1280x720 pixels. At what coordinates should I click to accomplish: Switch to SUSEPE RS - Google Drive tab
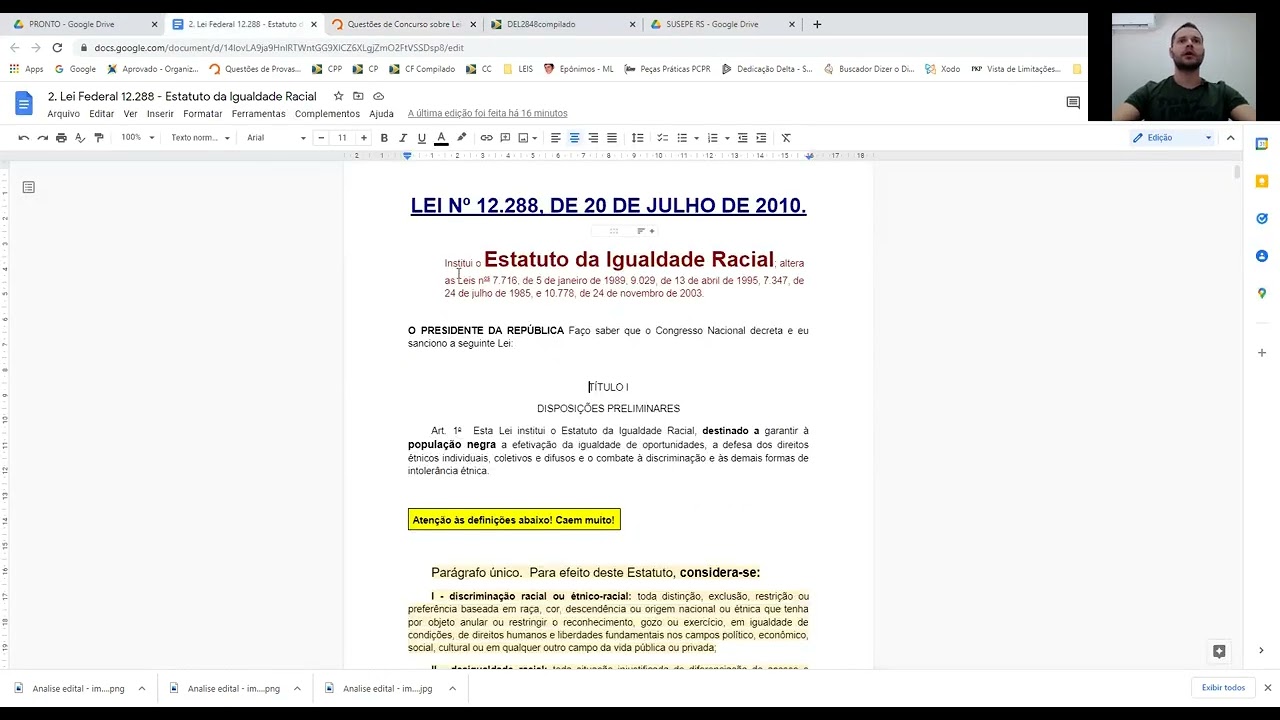[x=721, y=24]
